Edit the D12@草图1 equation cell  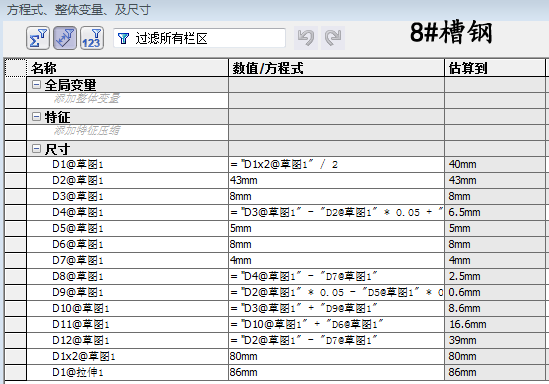(336, 340)
